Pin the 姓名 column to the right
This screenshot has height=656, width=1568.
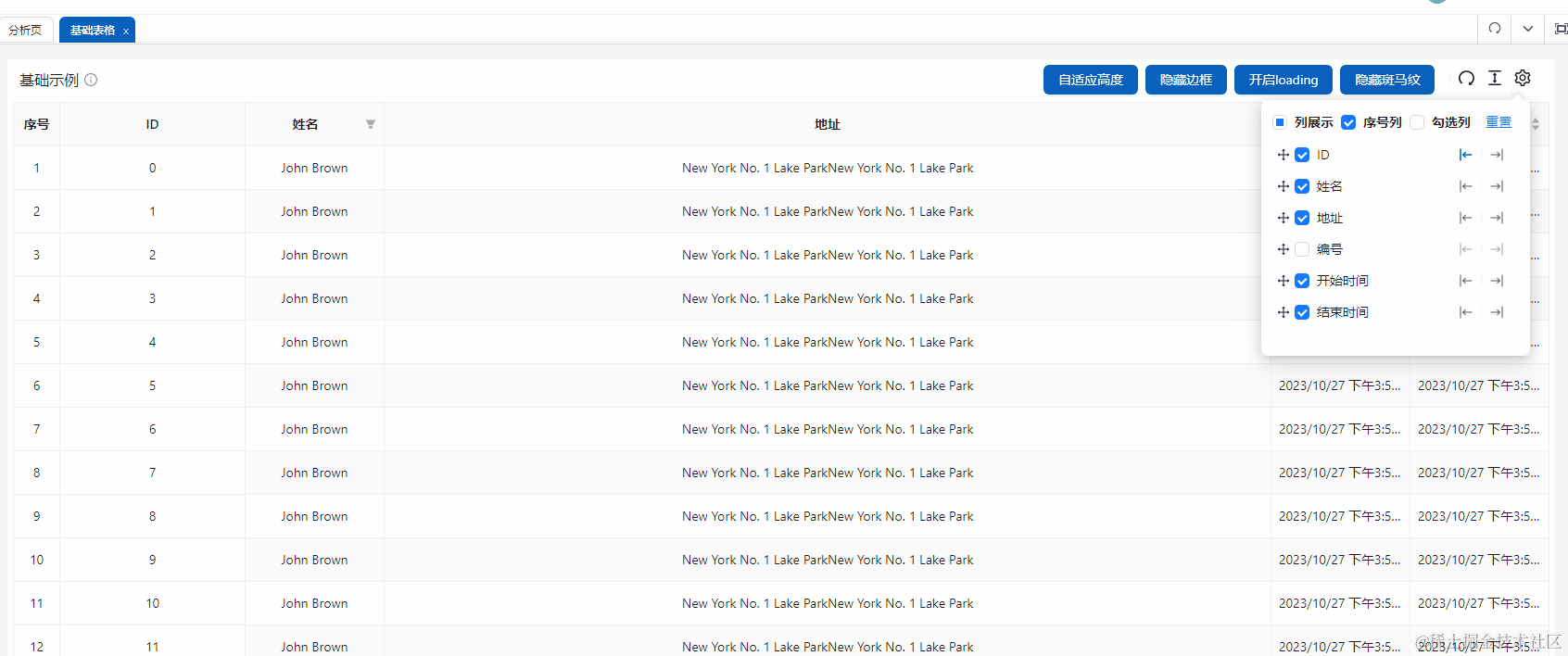(x=1497, y=186)
